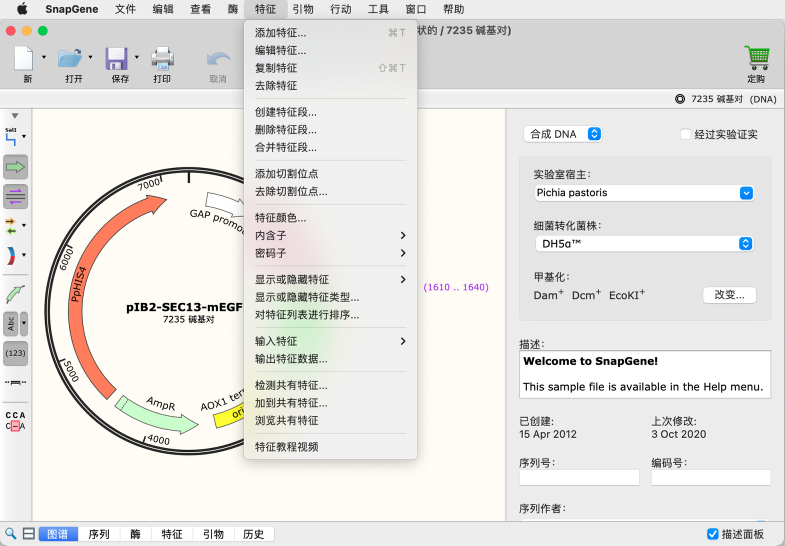Viewport: 785px width, 546px height.
Task: Click the Order shopping cart icon
Action: (x=756, y=58)
